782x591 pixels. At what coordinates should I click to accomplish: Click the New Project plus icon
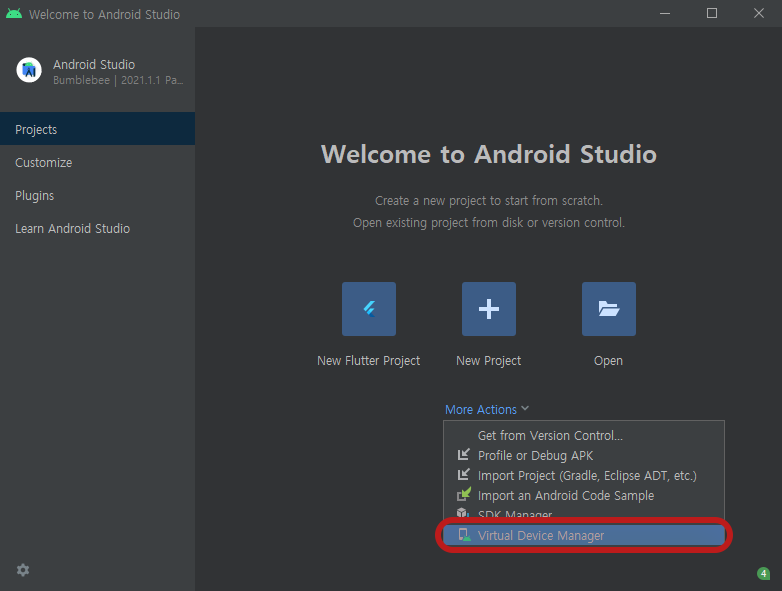tap(489, 309)
